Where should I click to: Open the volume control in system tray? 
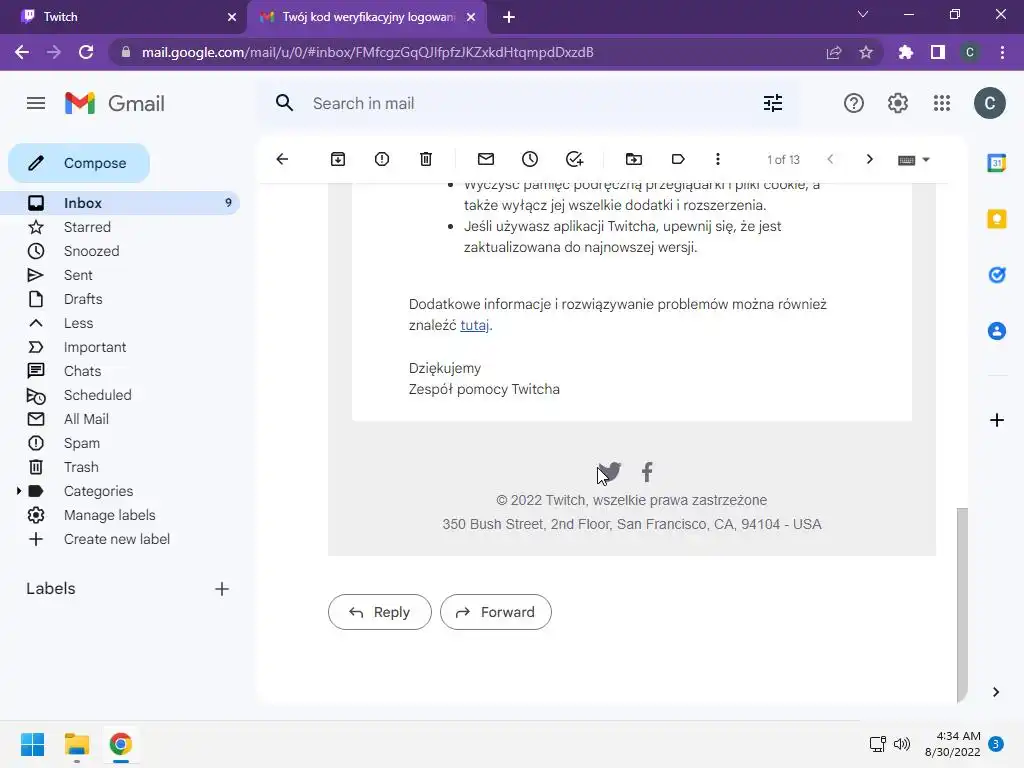902,744
